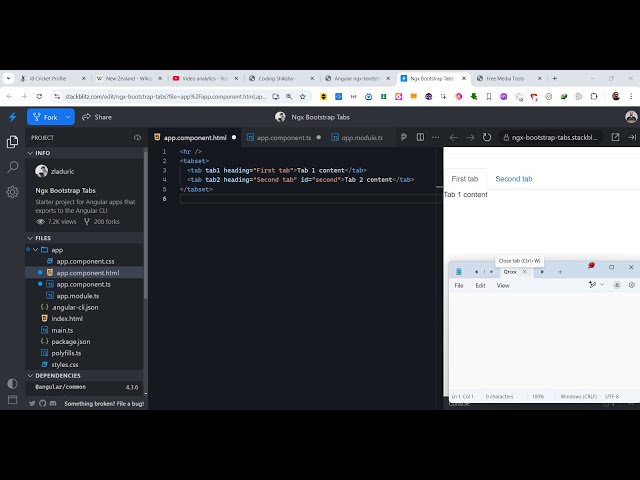Image resolution: width=640 pixels, height=480 pixels.
Task: Collapse the DEPENDENCIES section
Action: (x=29, y=375)
